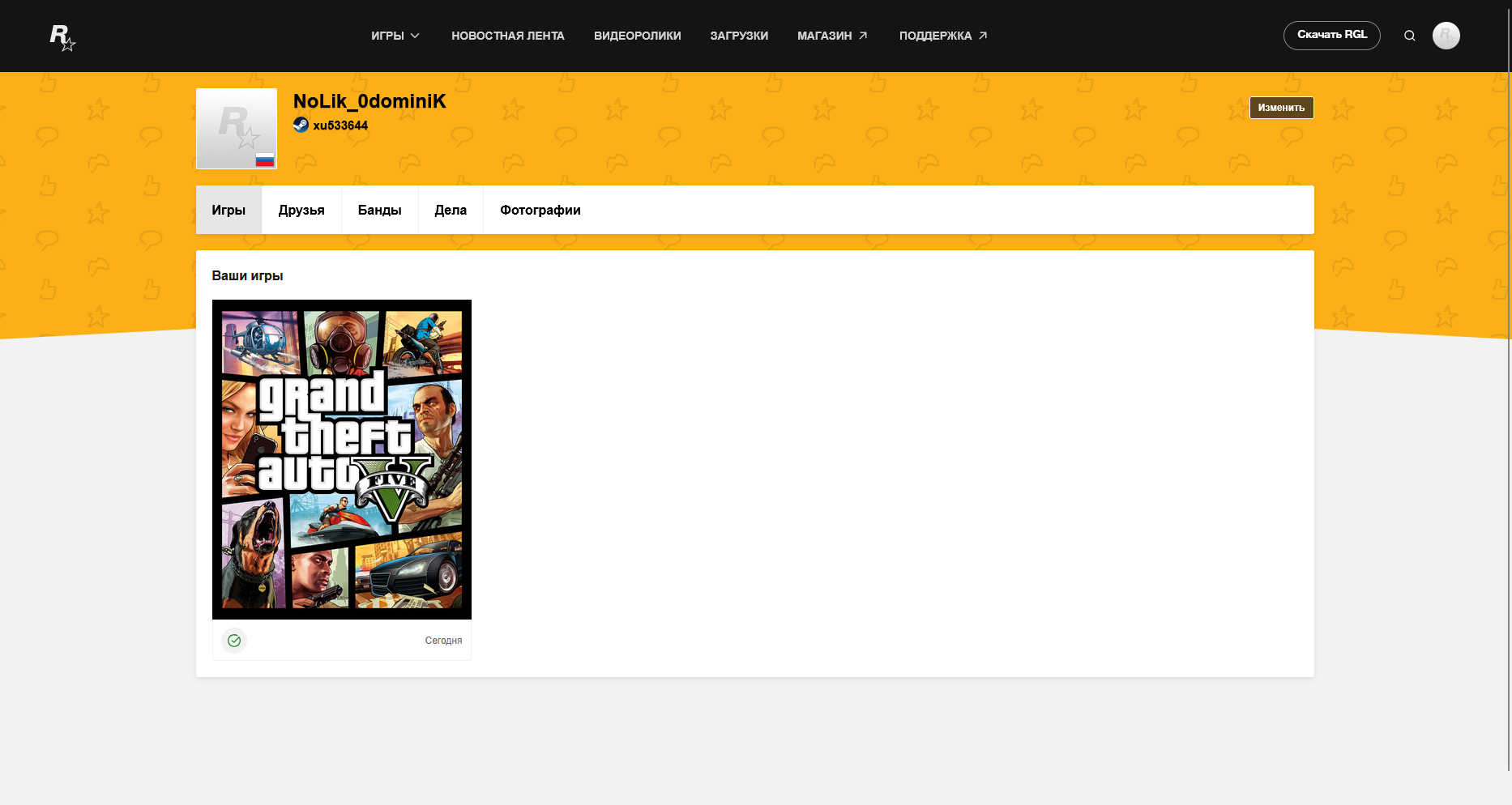This screenshot has height=805, width=1512.
Task: Switch to the Банды tab
Action: (380, 210)
